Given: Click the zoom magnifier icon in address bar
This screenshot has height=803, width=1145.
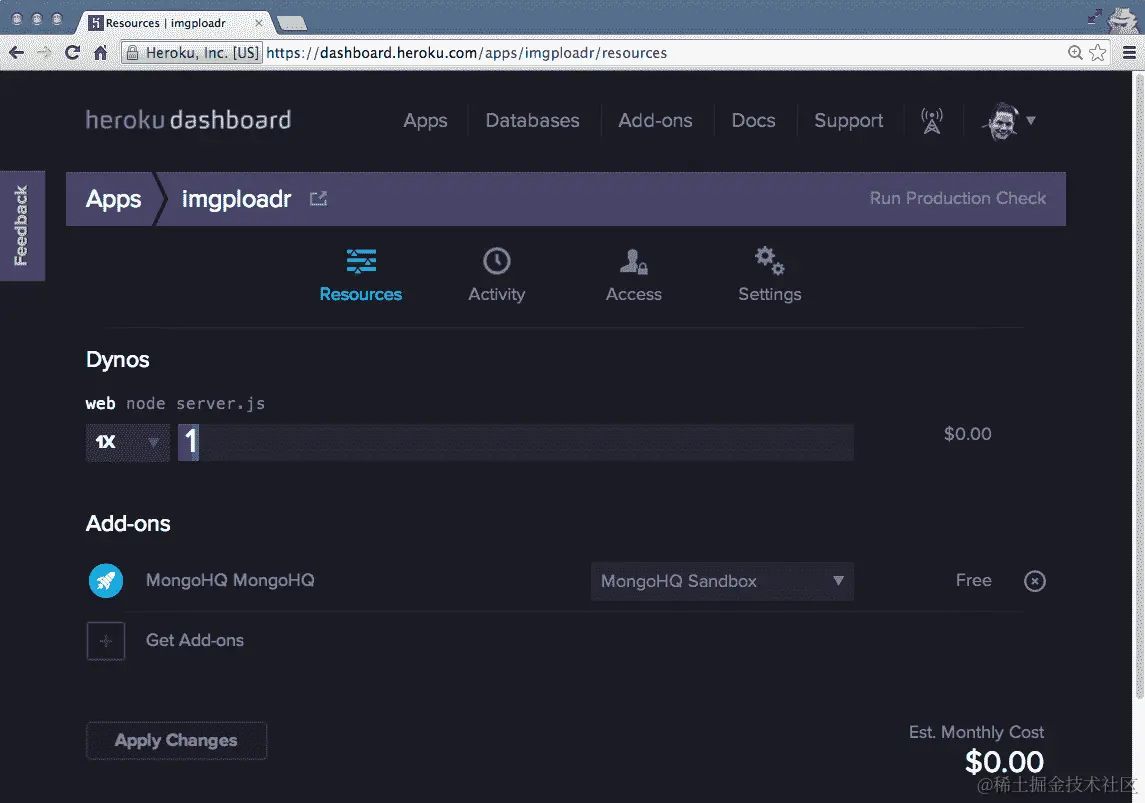Looking at the screenshot, I should tap(1075, 53).
